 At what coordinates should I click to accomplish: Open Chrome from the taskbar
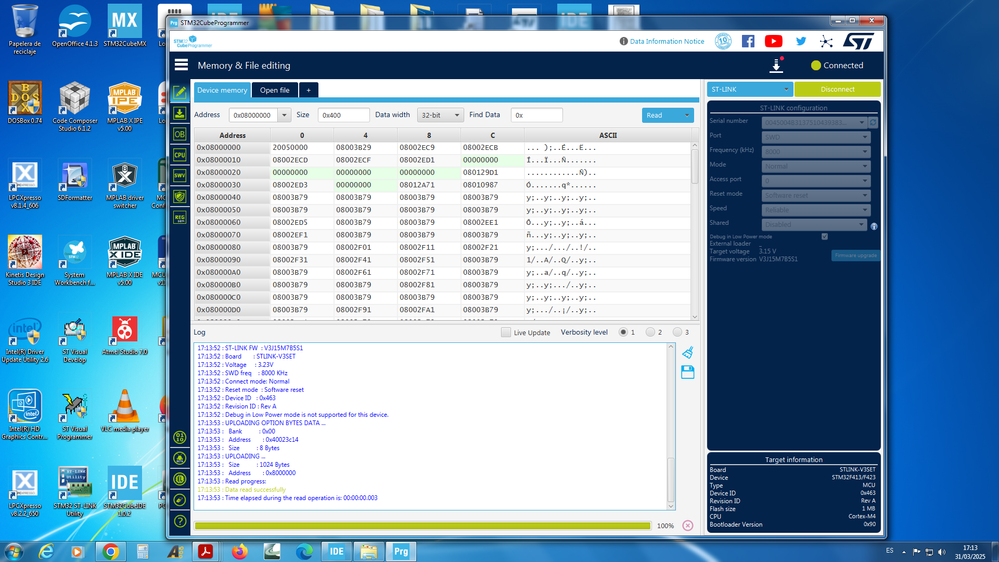110,551
